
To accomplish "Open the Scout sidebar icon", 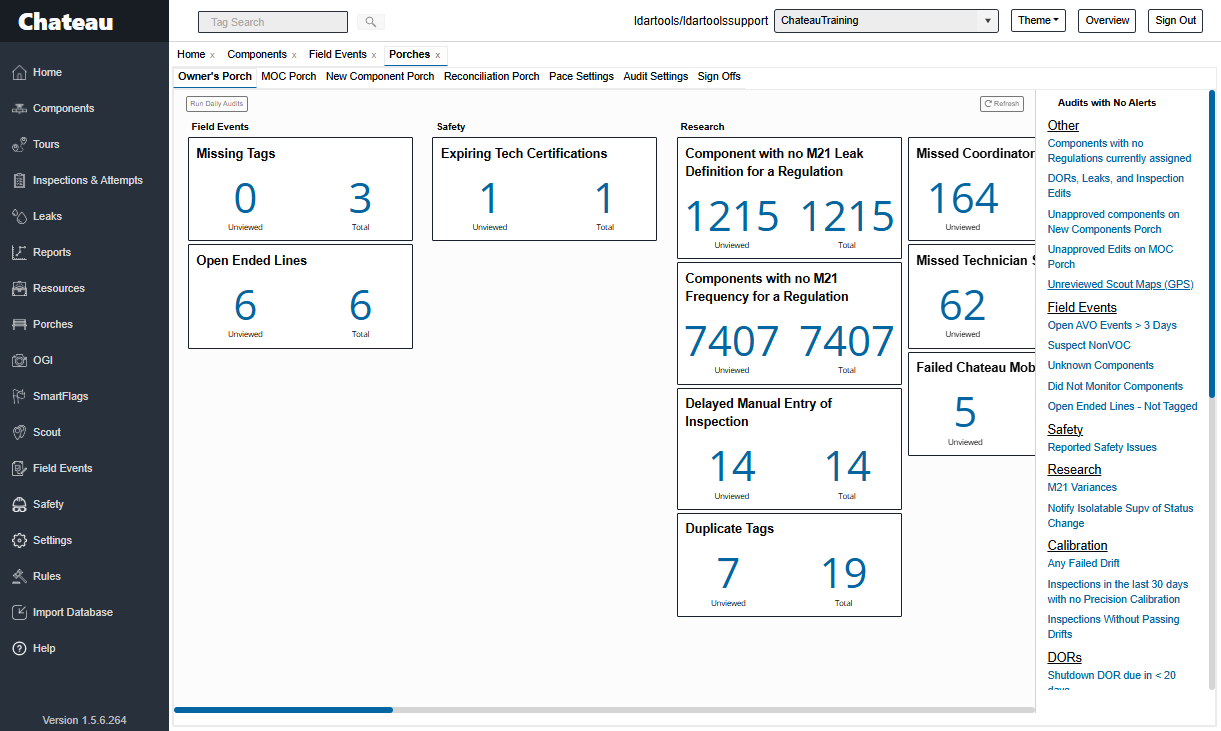I will coord(19,432).
